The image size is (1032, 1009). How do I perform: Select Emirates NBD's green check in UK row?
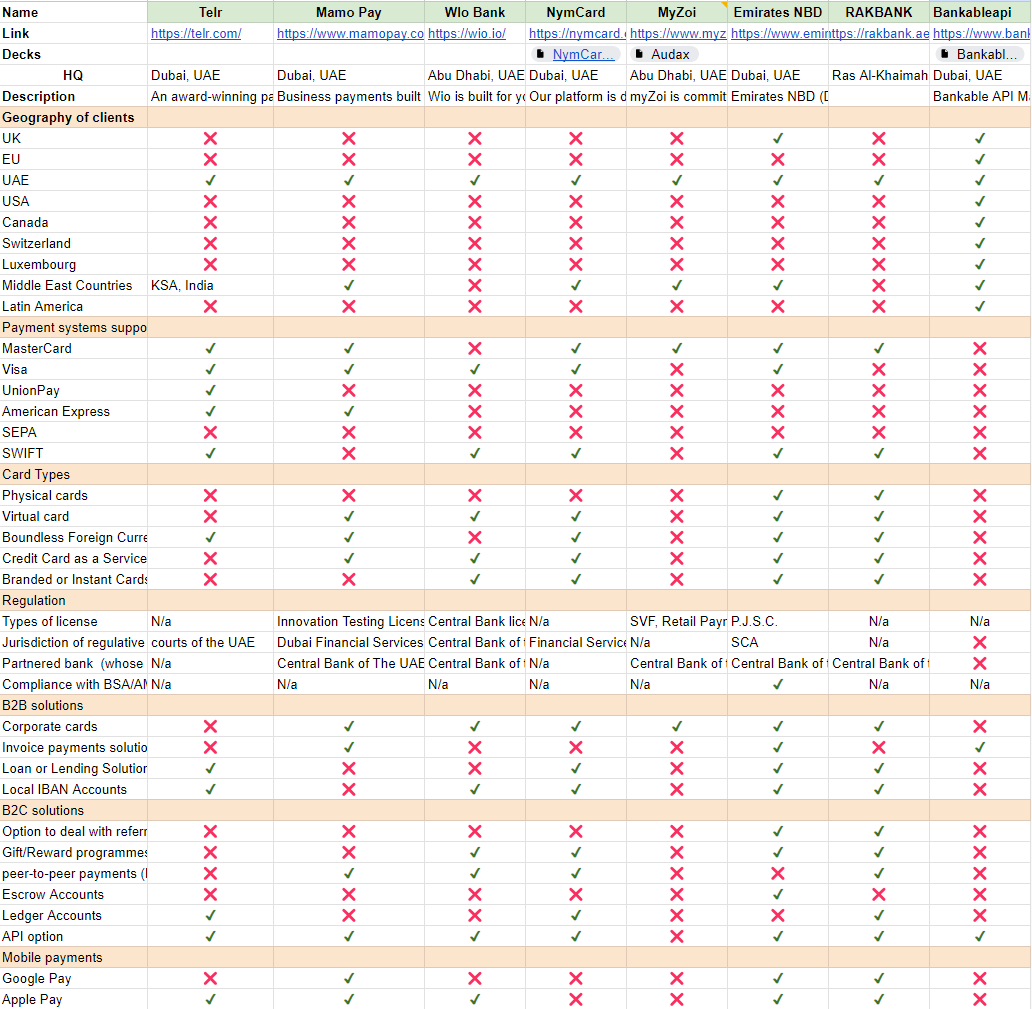778,138
